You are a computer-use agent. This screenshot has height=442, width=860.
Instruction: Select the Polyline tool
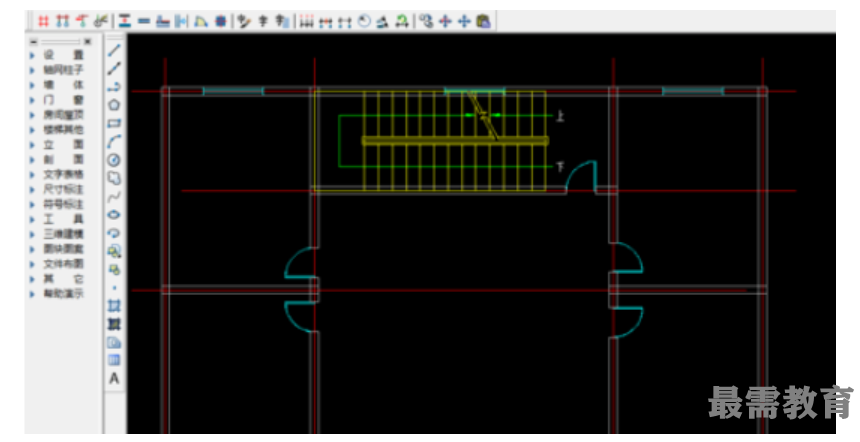114,87
